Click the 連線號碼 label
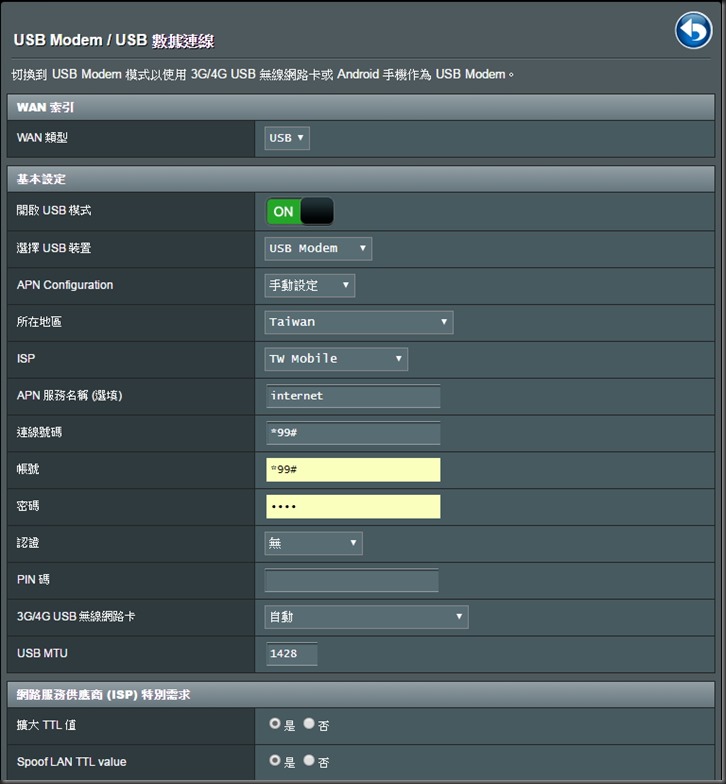Image resolution: width=726 pixels, height=784 pixels. tap(39, 432)
